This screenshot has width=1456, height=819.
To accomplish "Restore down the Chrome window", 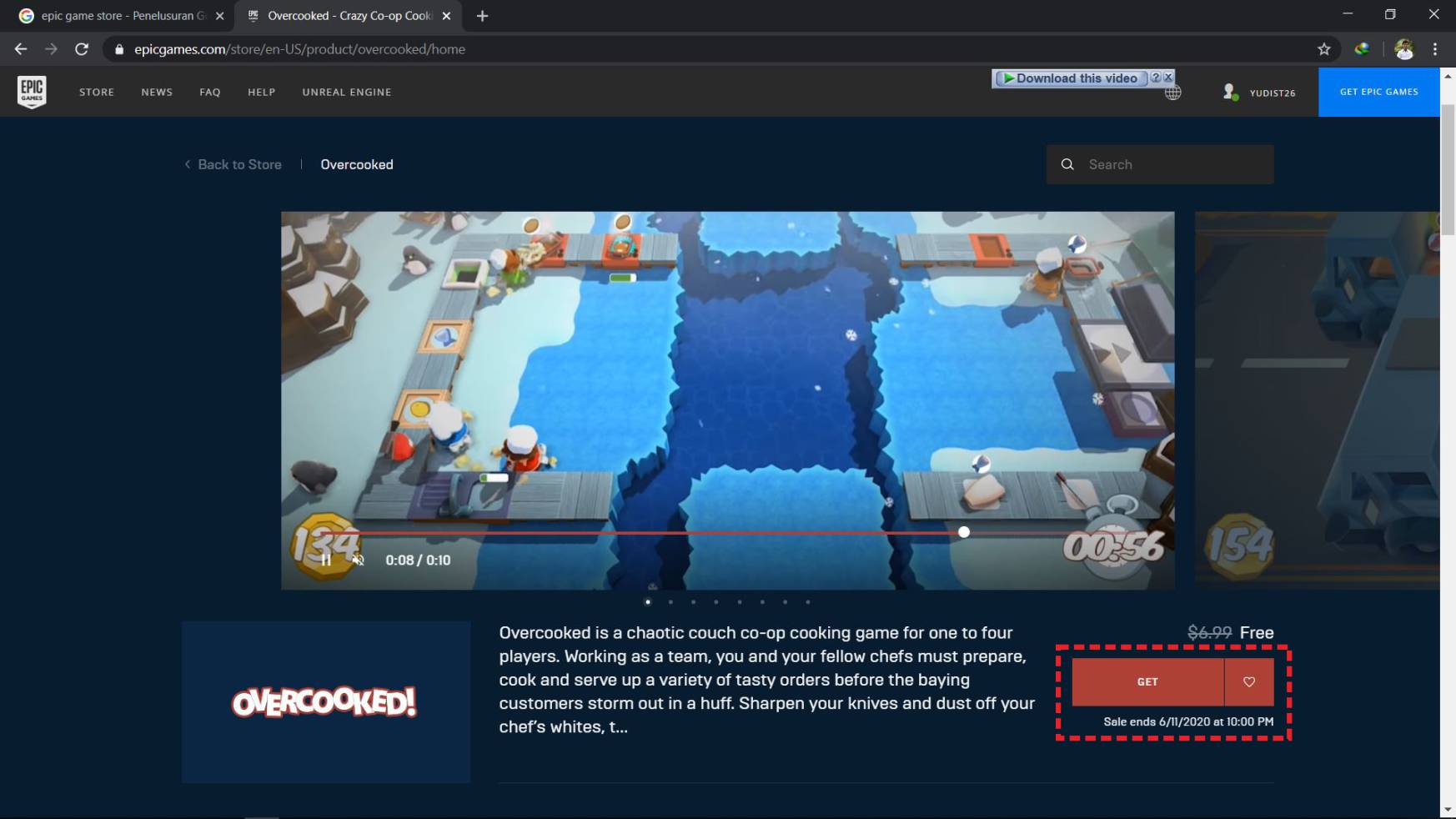I will [1390, 14].
